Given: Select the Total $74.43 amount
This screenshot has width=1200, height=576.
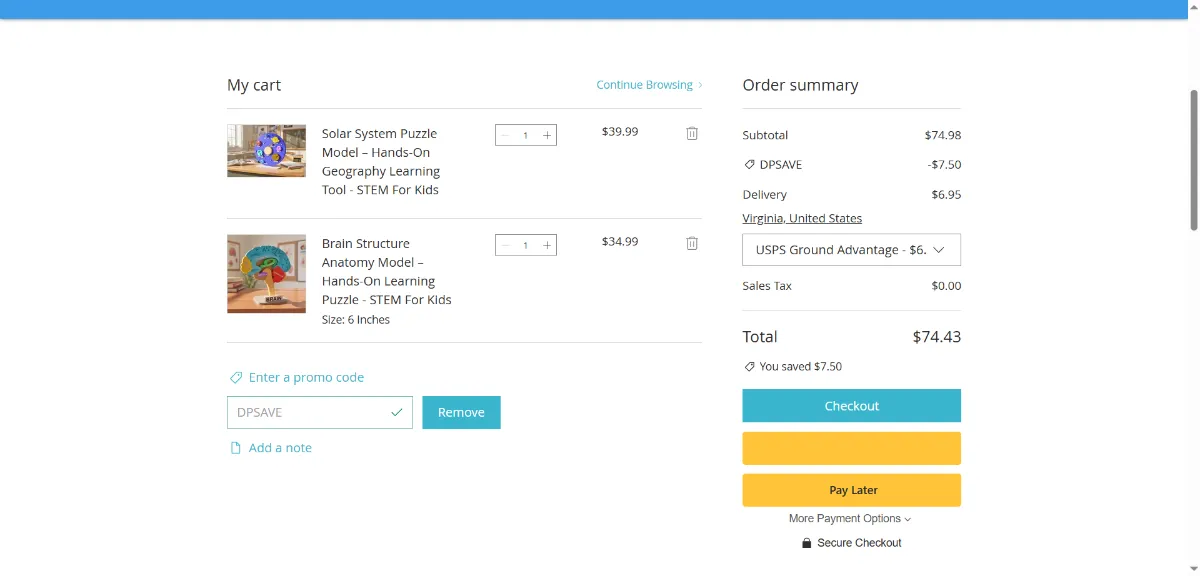Looking at the screenshot, I should click(937, 337).
